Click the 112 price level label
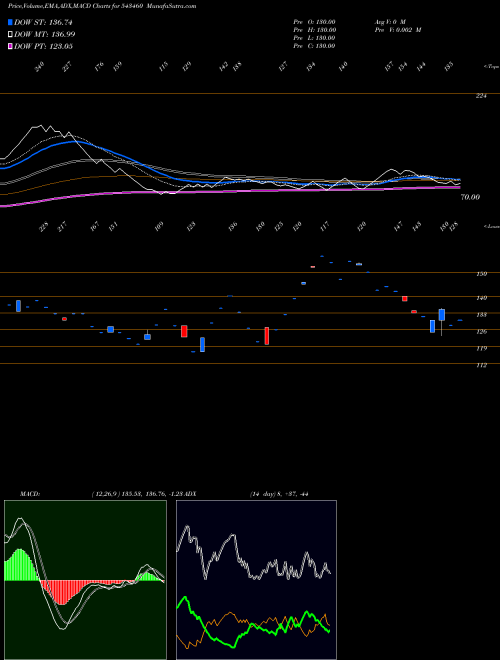Screen dimensions: 500x660 481,365
